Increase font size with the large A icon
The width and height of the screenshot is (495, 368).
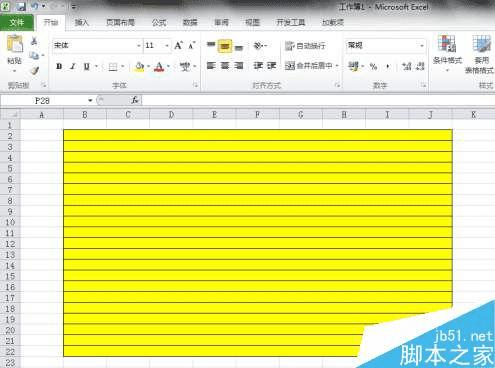pos(178,45)
